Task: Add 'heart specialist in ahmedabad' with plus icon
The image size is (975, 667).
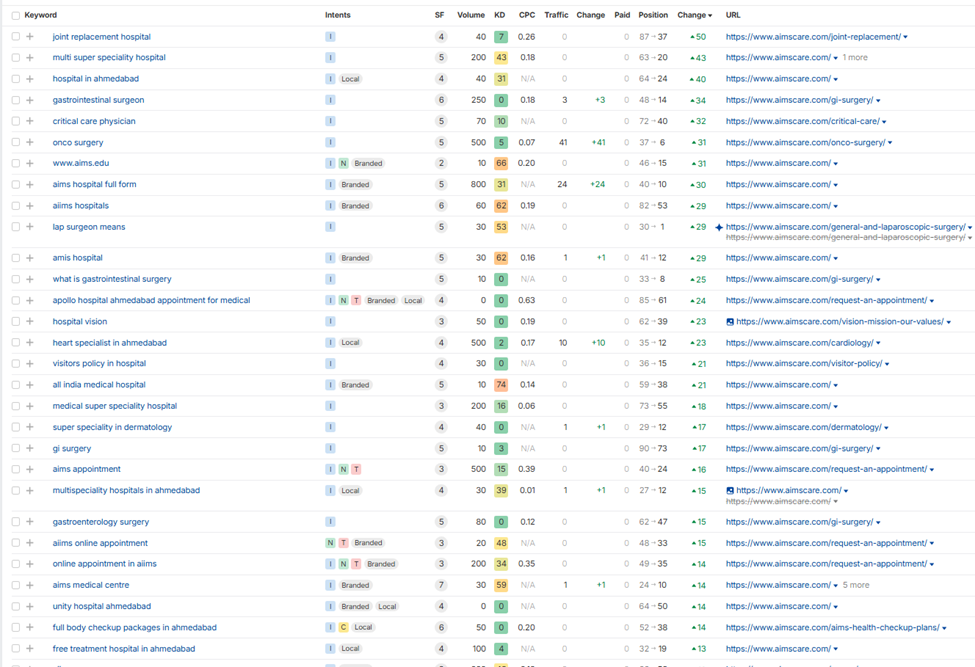Action: pos(30,343)
